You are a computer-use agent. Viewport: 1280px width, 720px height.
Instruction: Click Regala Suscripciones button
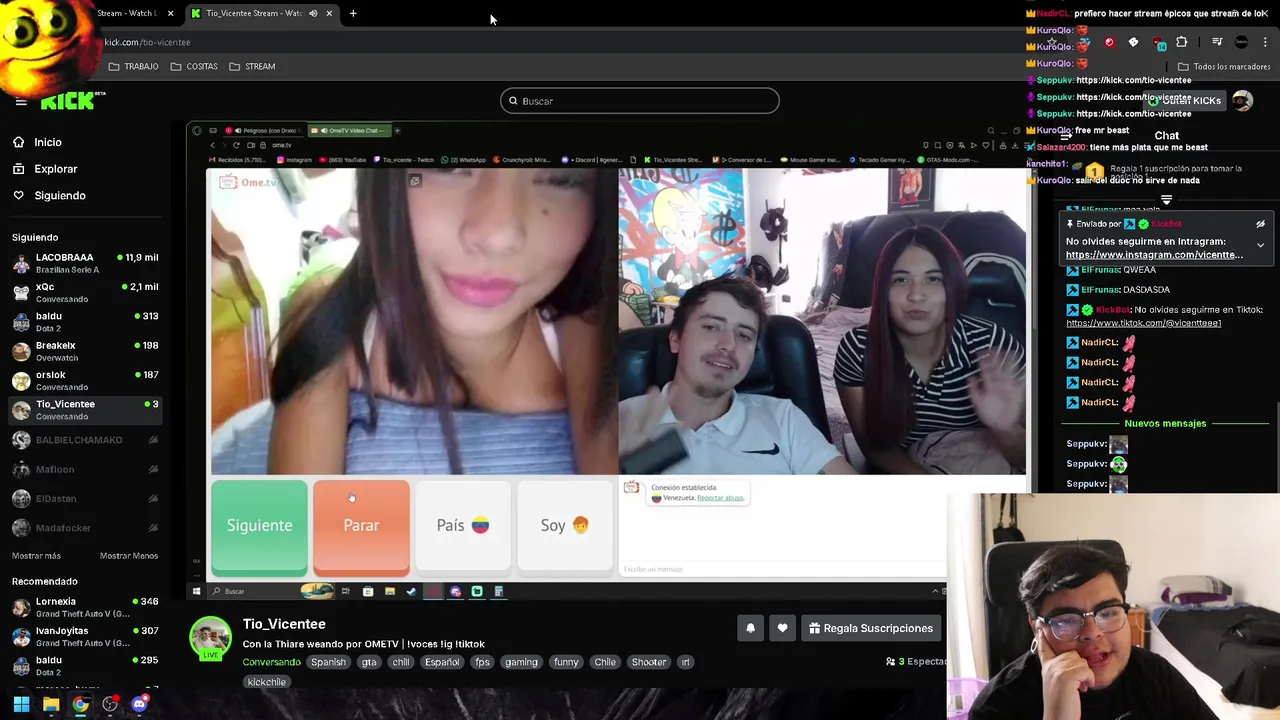[x=871, y=628]
